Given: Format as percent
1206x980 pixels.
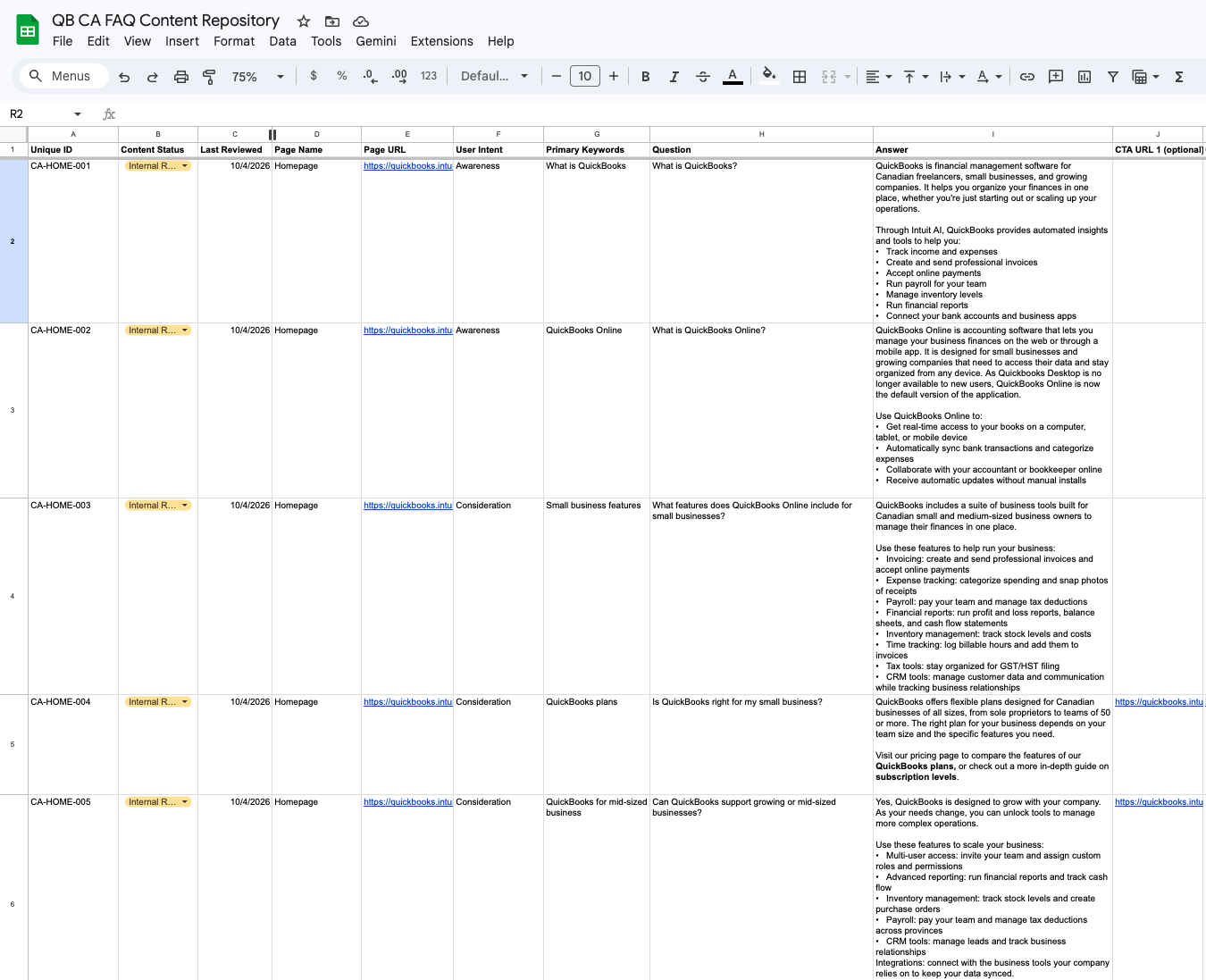Looking at the screenshot, I should [x=342, y=77].
